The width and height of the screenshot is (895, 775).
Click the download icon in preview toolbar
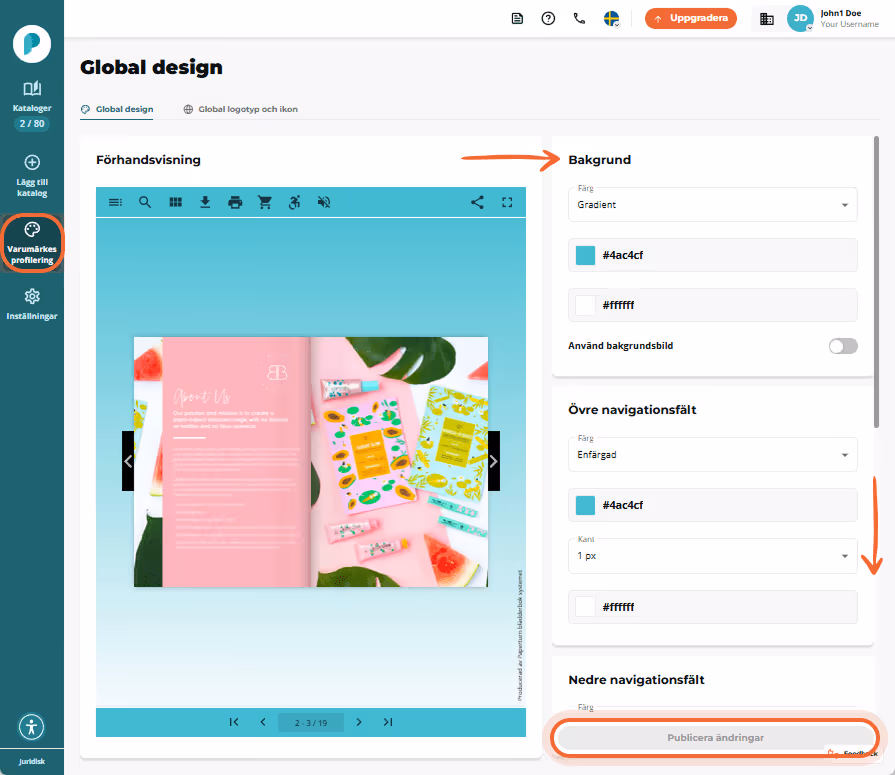(205, 202)
